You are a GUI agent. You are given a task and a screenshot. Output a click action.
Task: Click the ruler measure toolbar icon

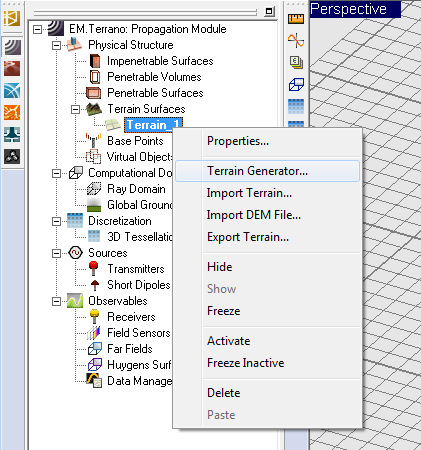(296, 19)
